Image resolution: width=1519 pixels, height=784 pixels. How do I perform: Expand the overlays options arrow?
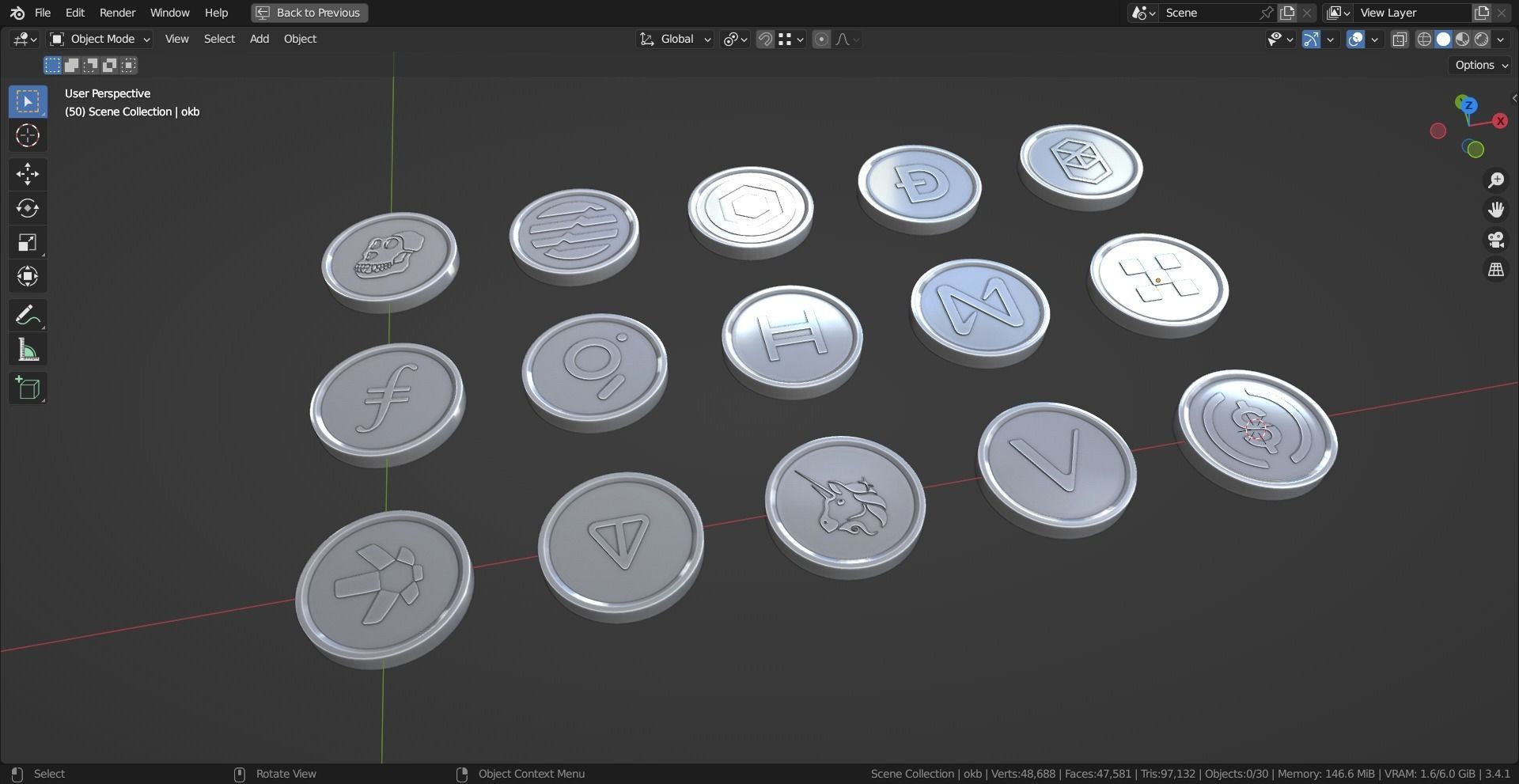coord(1374,39)
